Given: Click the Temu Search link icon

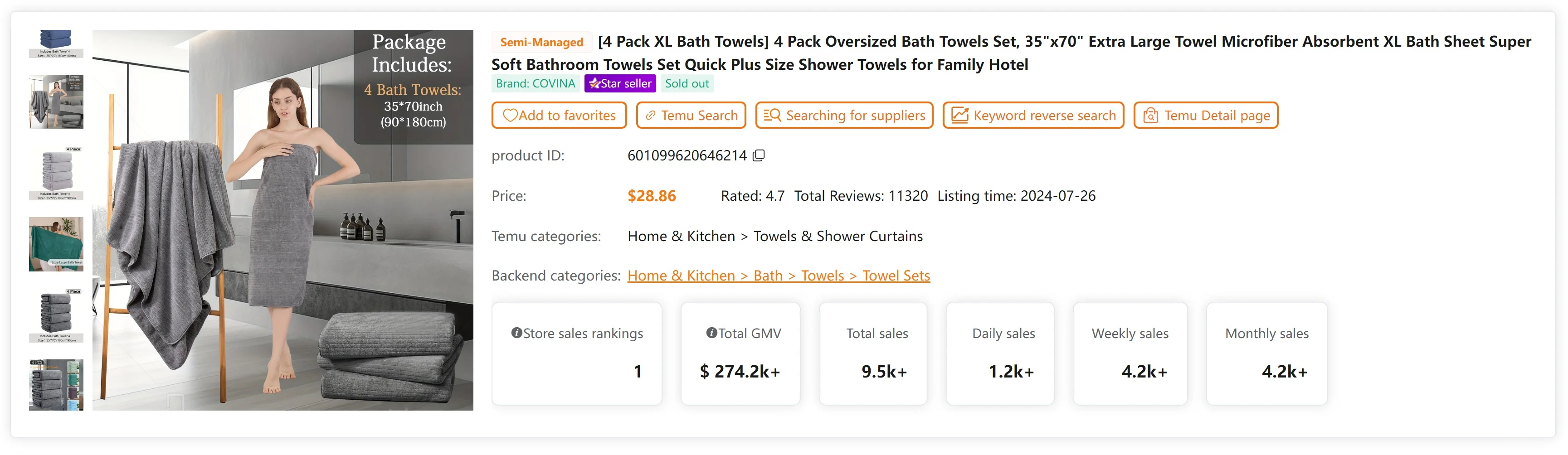Looking at the screenshot, I should pyautogui.click(x=650, y=116).
